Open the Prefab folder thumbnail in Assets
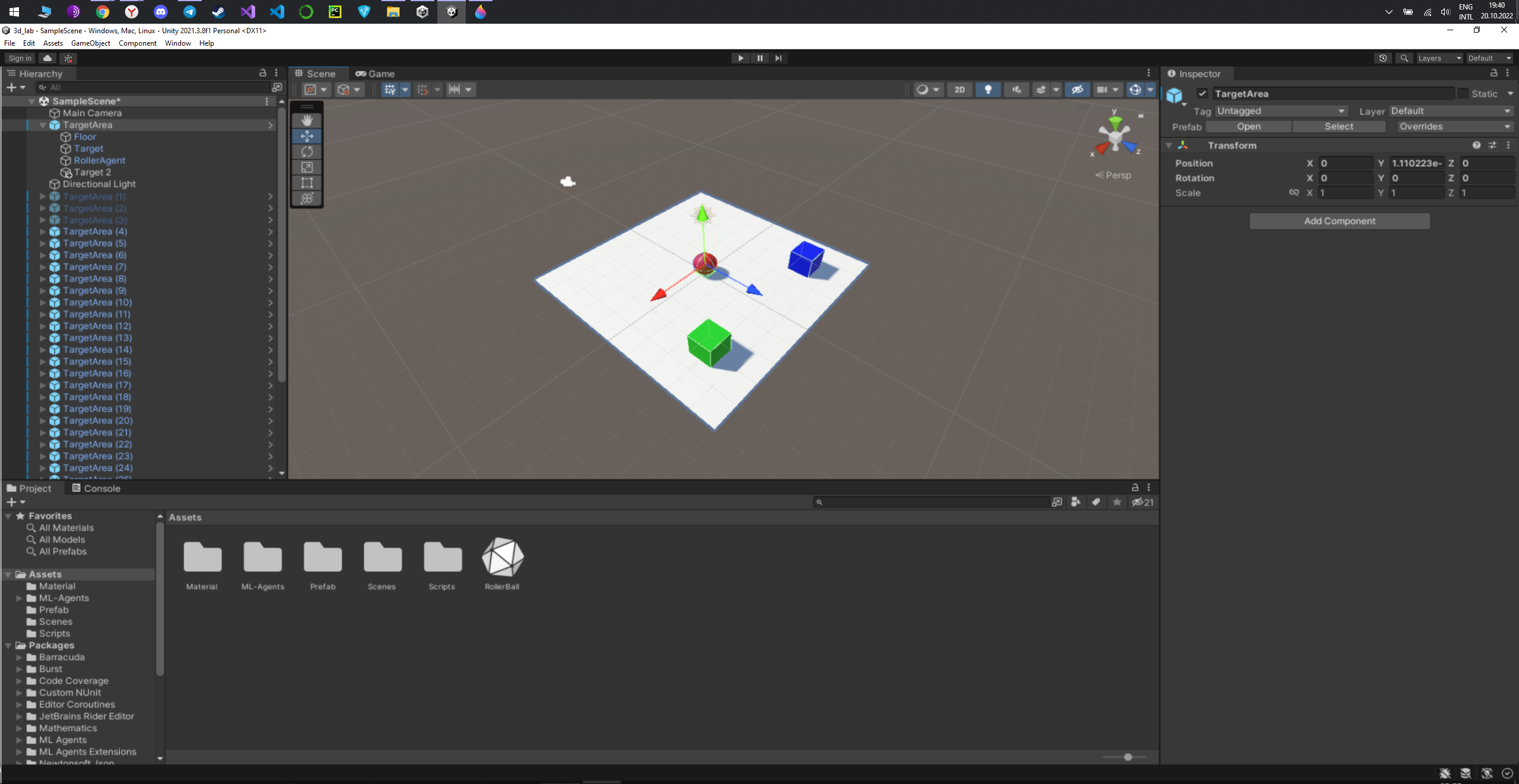The width and height of the screenshot is (1519, 784). click(323, 557)
